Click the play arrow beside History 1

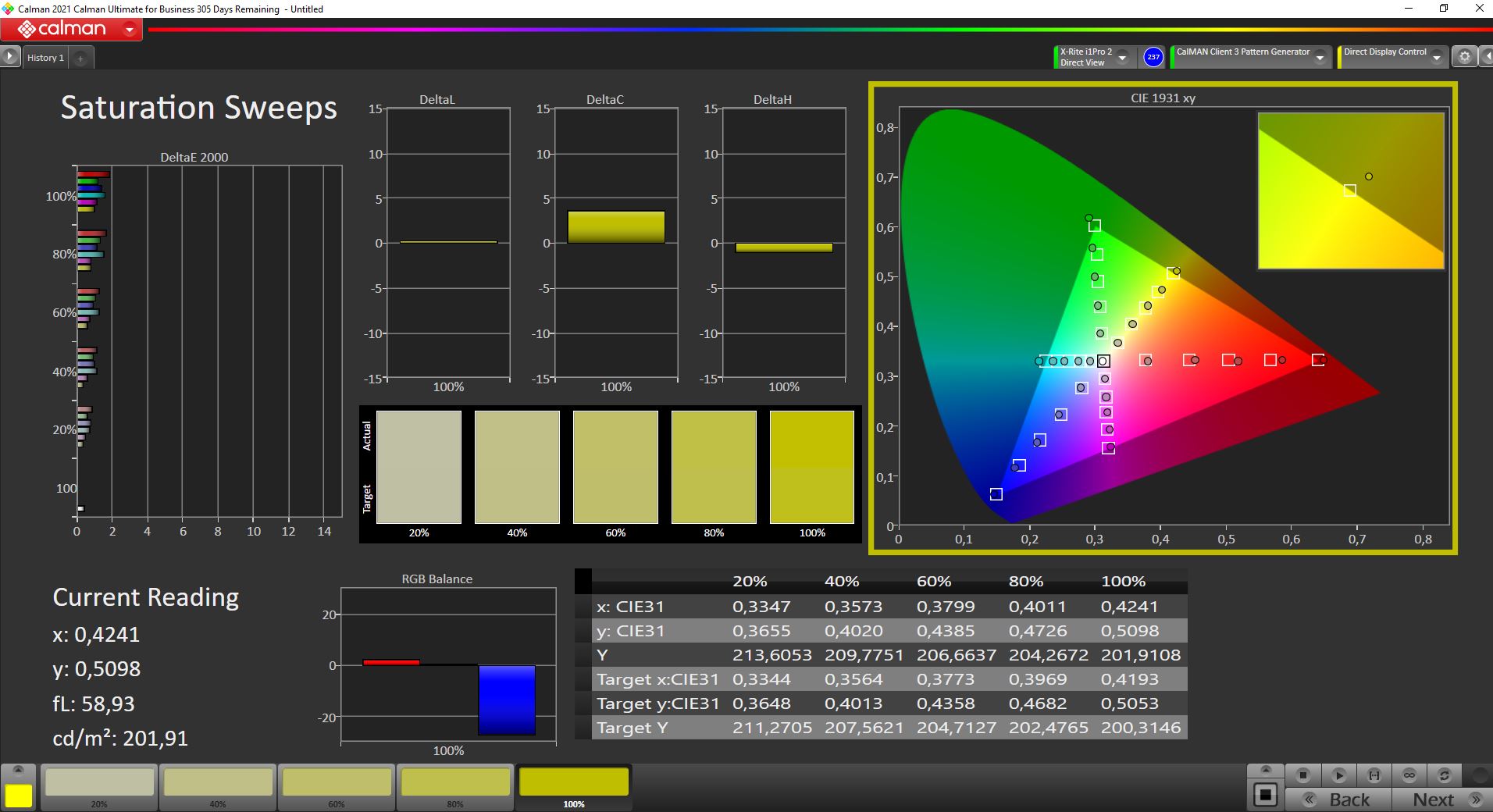[10, 57]
